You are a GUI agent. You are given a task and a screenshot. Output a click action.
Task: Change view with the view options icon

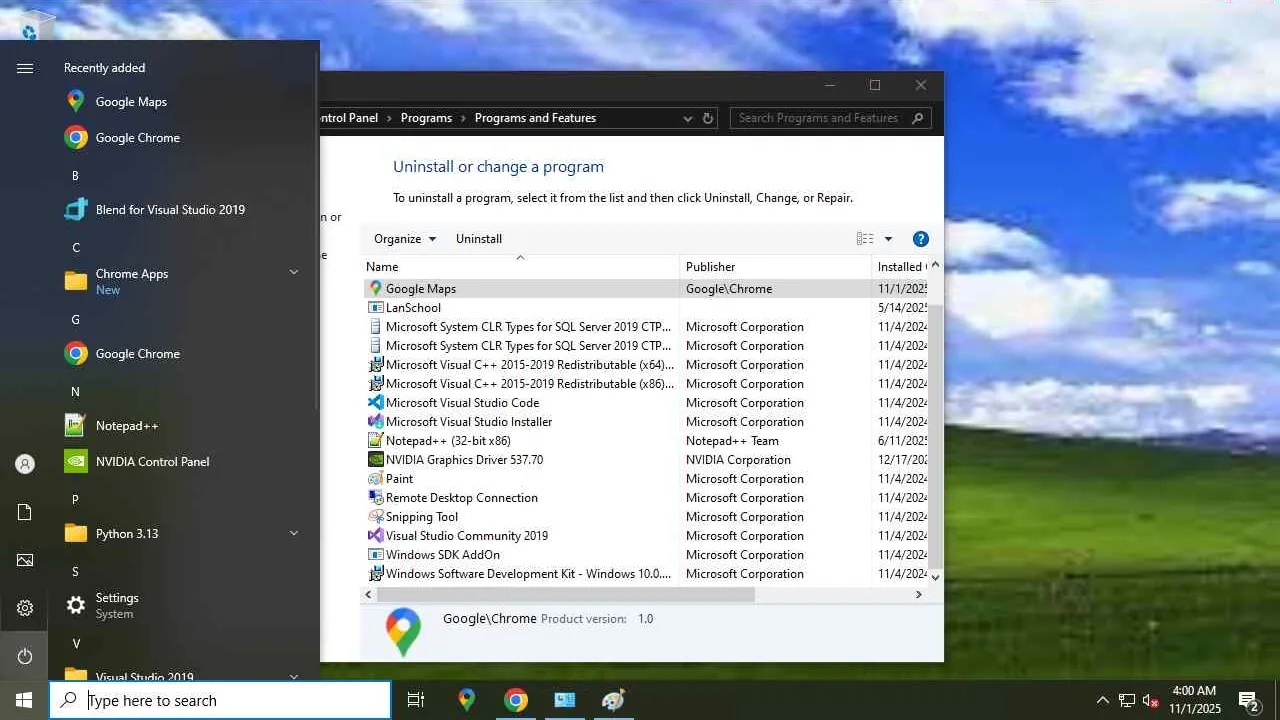[x=865, y=239]
